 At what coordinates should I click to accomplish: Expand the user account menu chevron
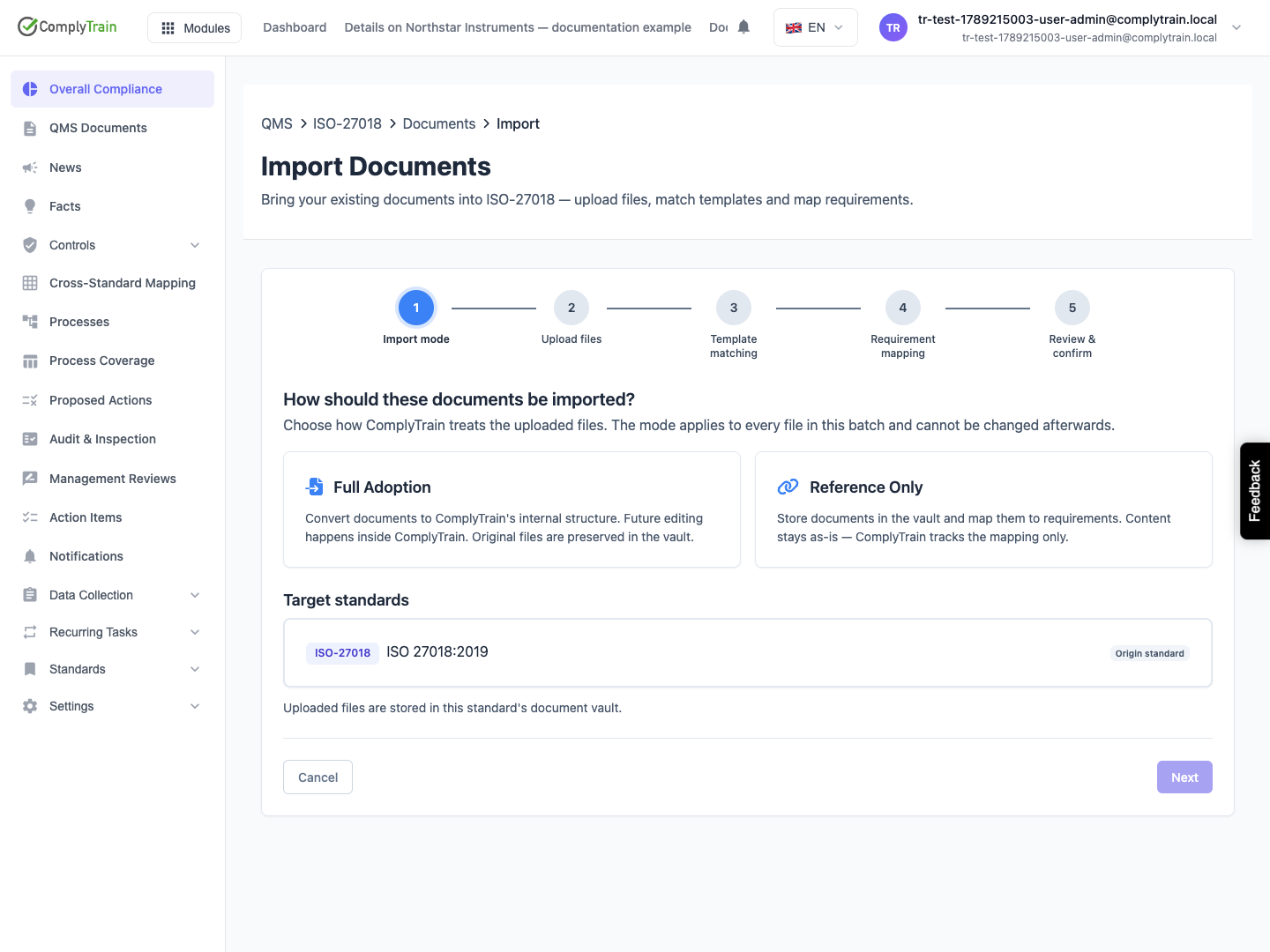point(1236,27)
